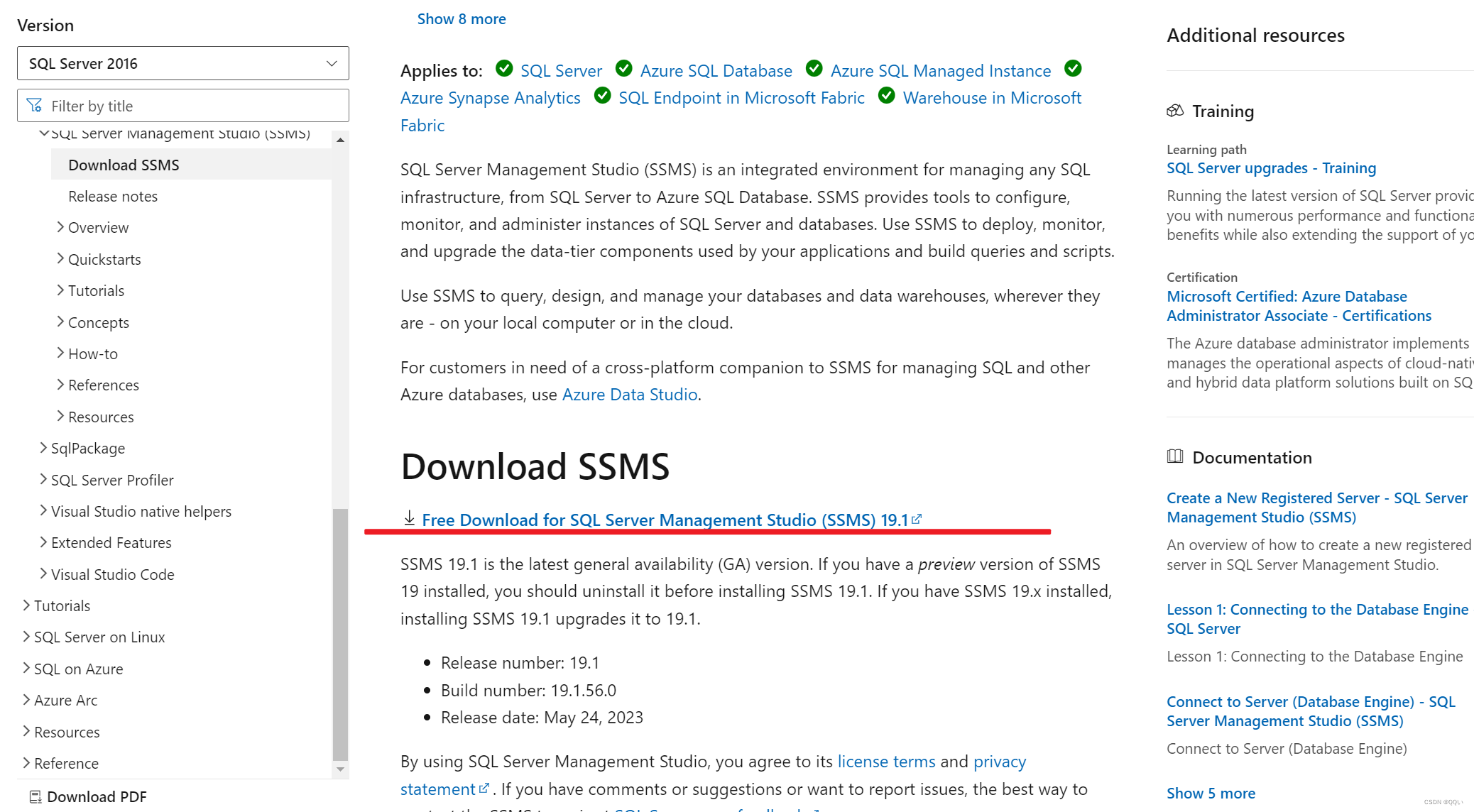
Task: Open the SQL Server applies-to link
Action: click(x=561, y=71)
